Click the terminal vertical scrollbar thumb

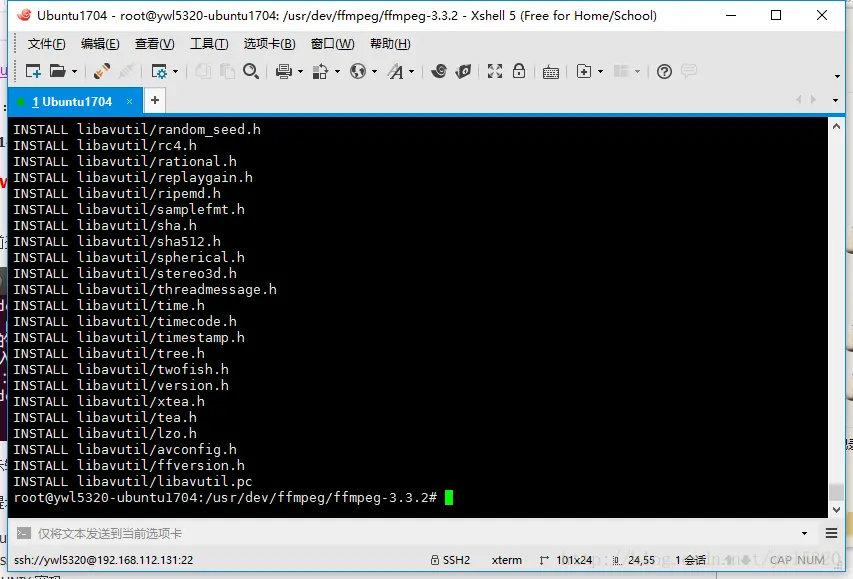pos(836,491)
